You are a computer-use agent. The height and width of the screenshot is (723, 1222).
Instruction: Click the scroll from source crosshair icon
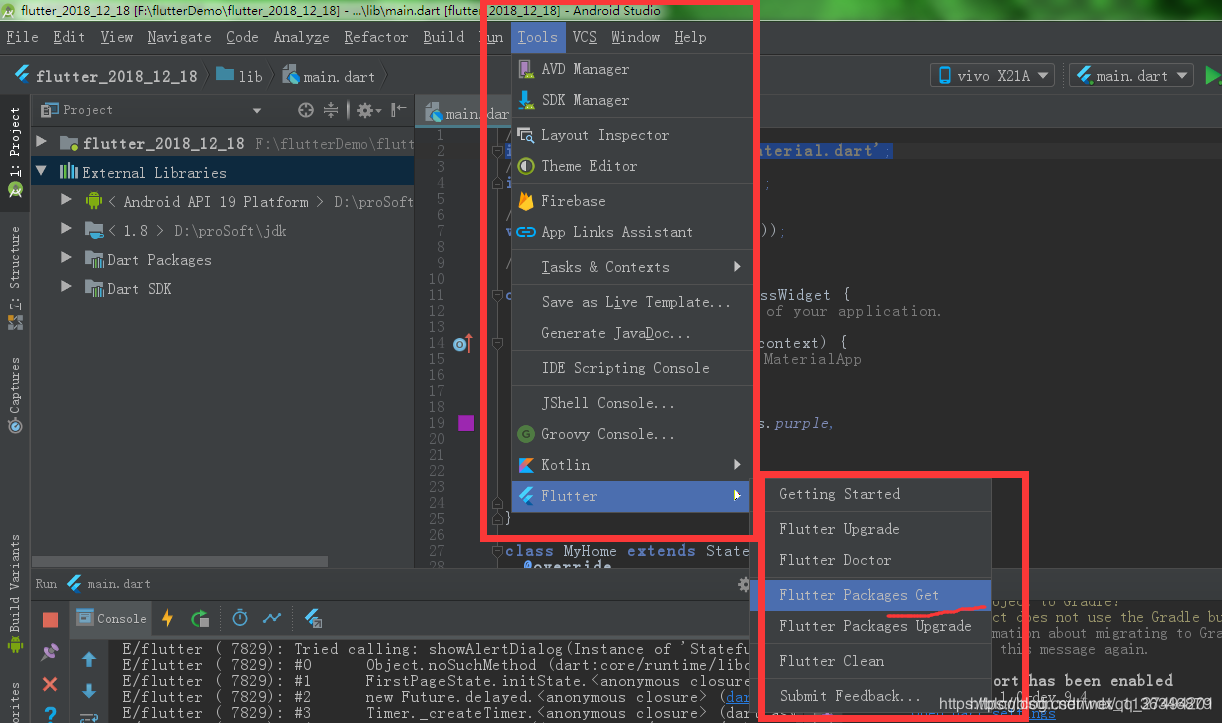(306, 110)
